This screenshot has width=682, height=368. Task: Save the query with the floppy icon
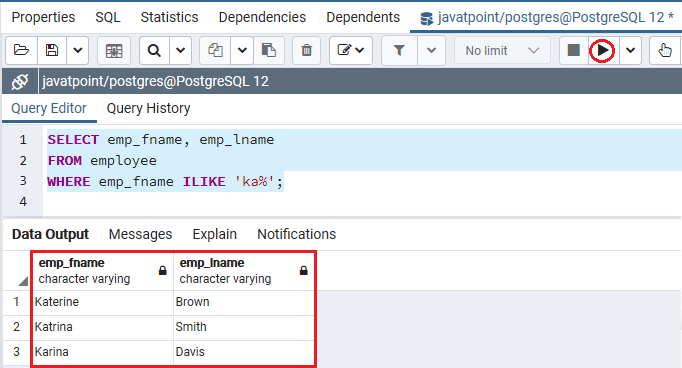pos(52,50)
